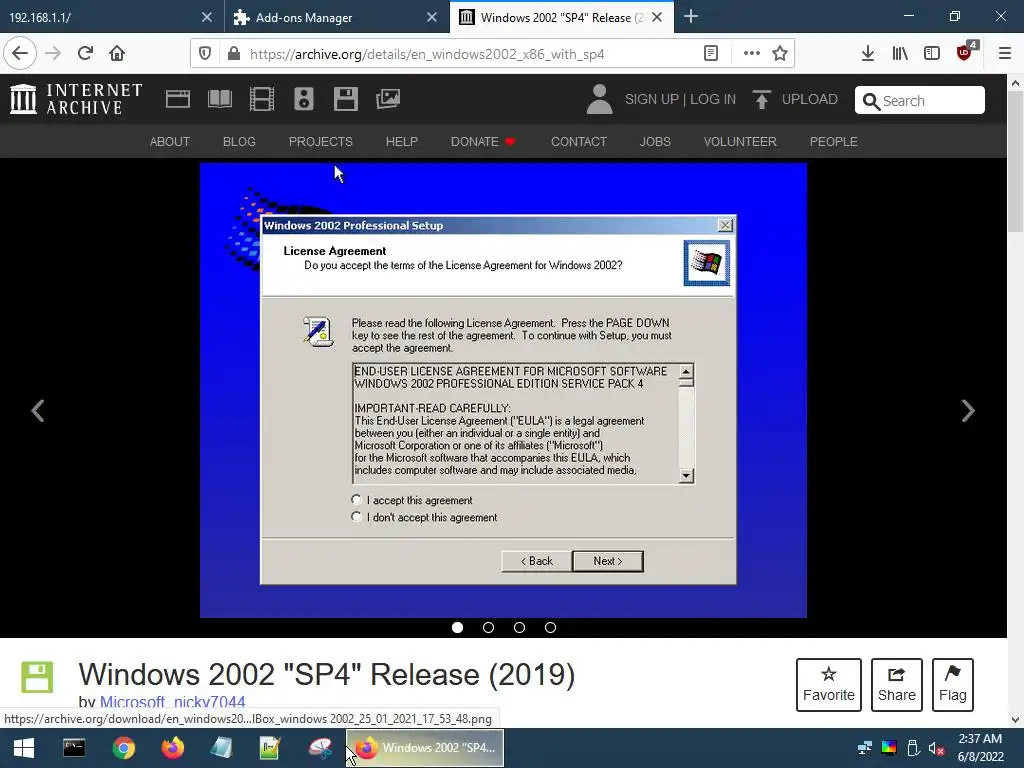Click the Windows 2002 Setup screenshot image
The image size is (1024, 768).
[503, 390]
